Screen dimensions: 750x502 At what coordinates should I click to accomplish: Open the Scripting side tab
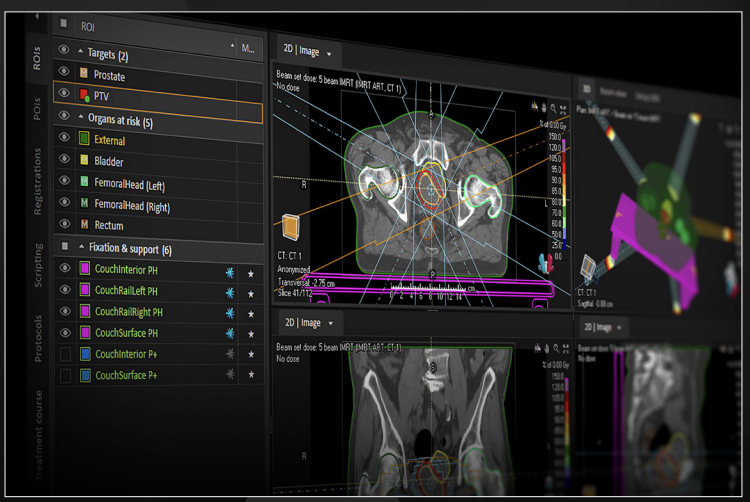pos(37,265)
